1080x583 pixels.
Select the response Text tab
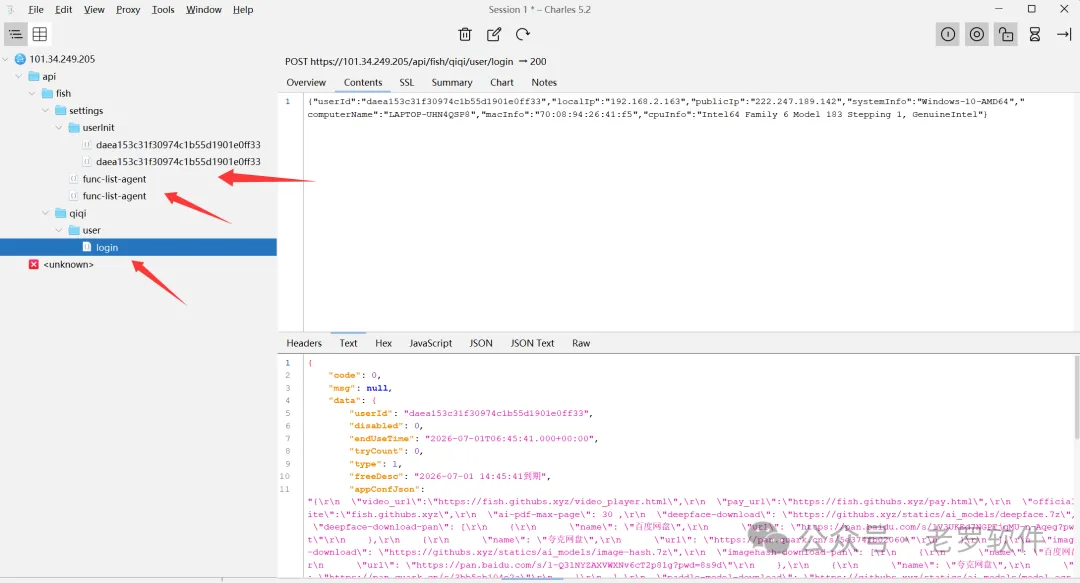pos(348,343)
